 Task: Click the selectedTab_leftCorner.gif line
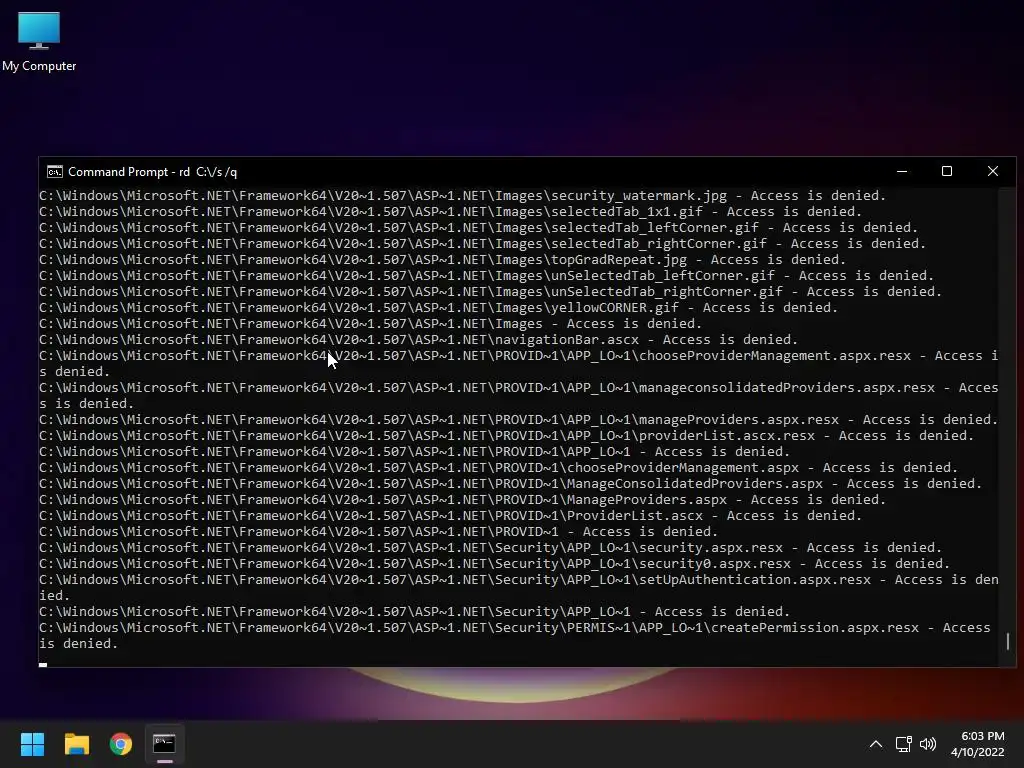coord(479,227)
